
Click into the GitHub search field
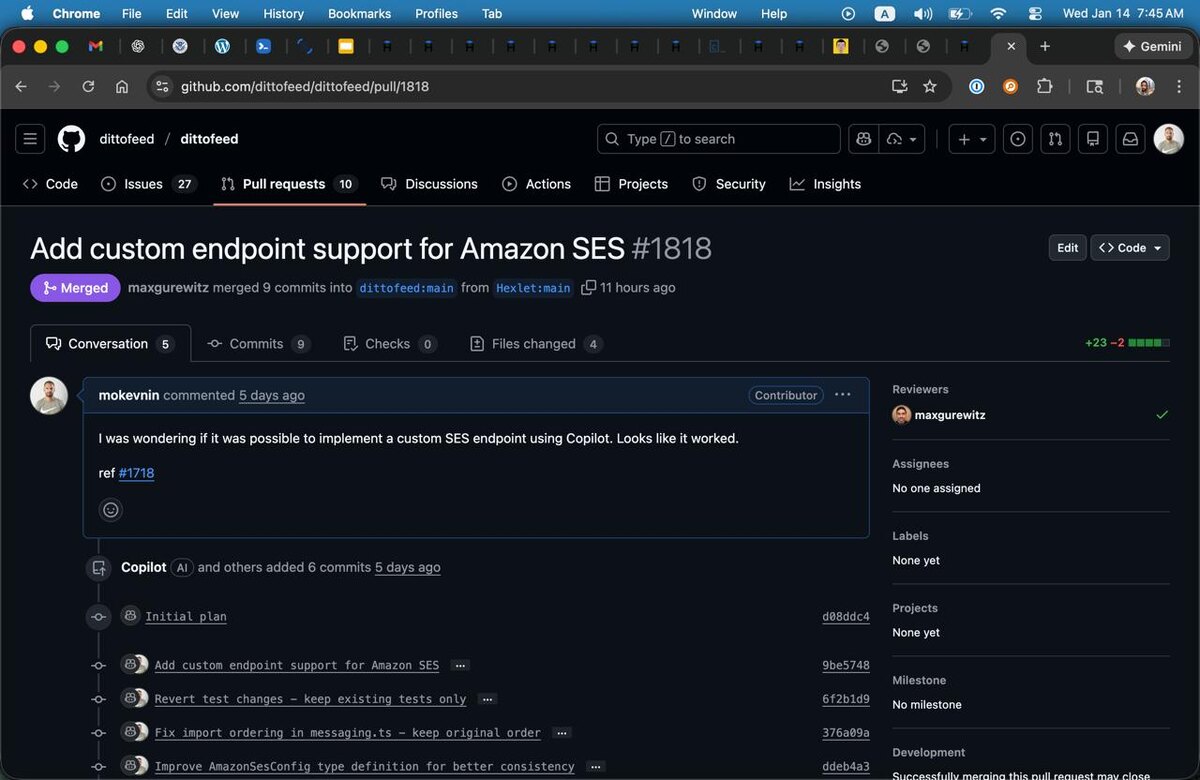(x=719, y=139)
